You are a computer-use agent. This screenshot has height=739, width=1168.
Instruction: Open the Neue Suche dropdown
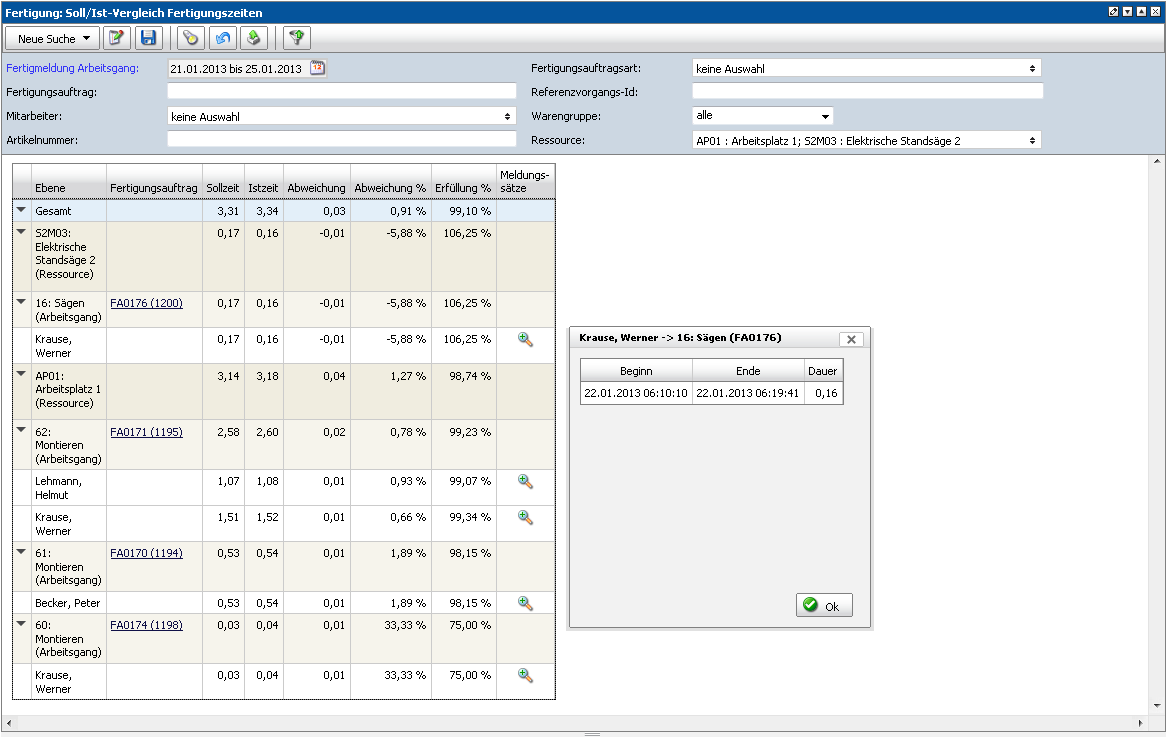(53, 38)
